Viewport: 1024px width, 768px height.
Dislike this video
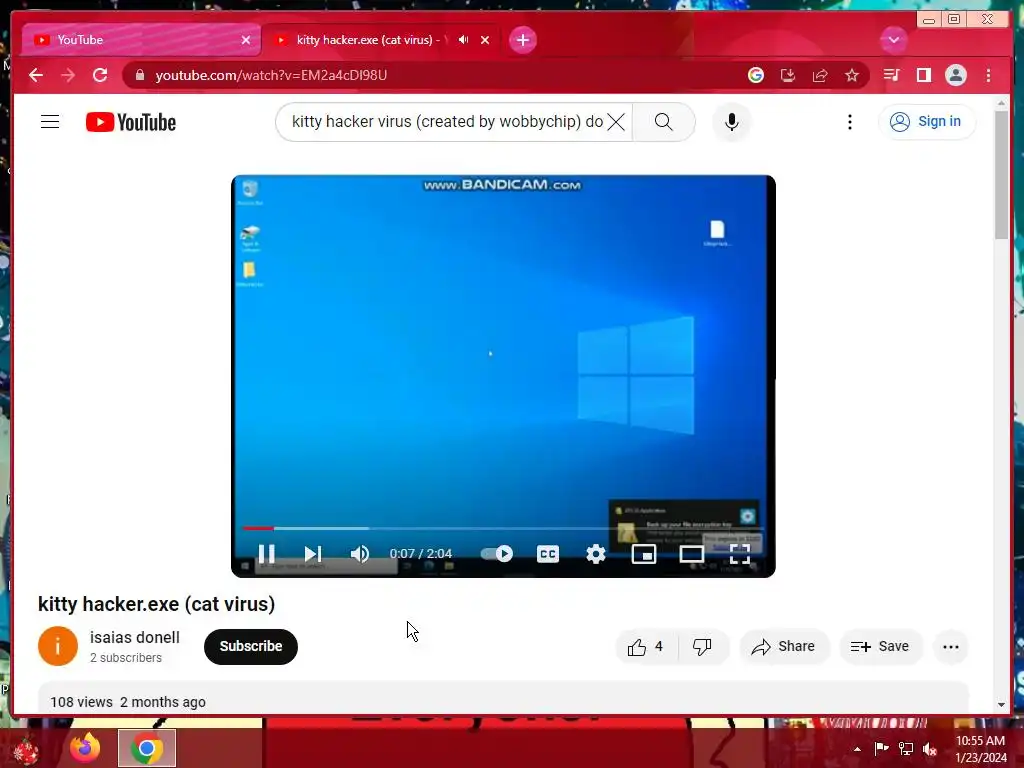coord(703,647)
